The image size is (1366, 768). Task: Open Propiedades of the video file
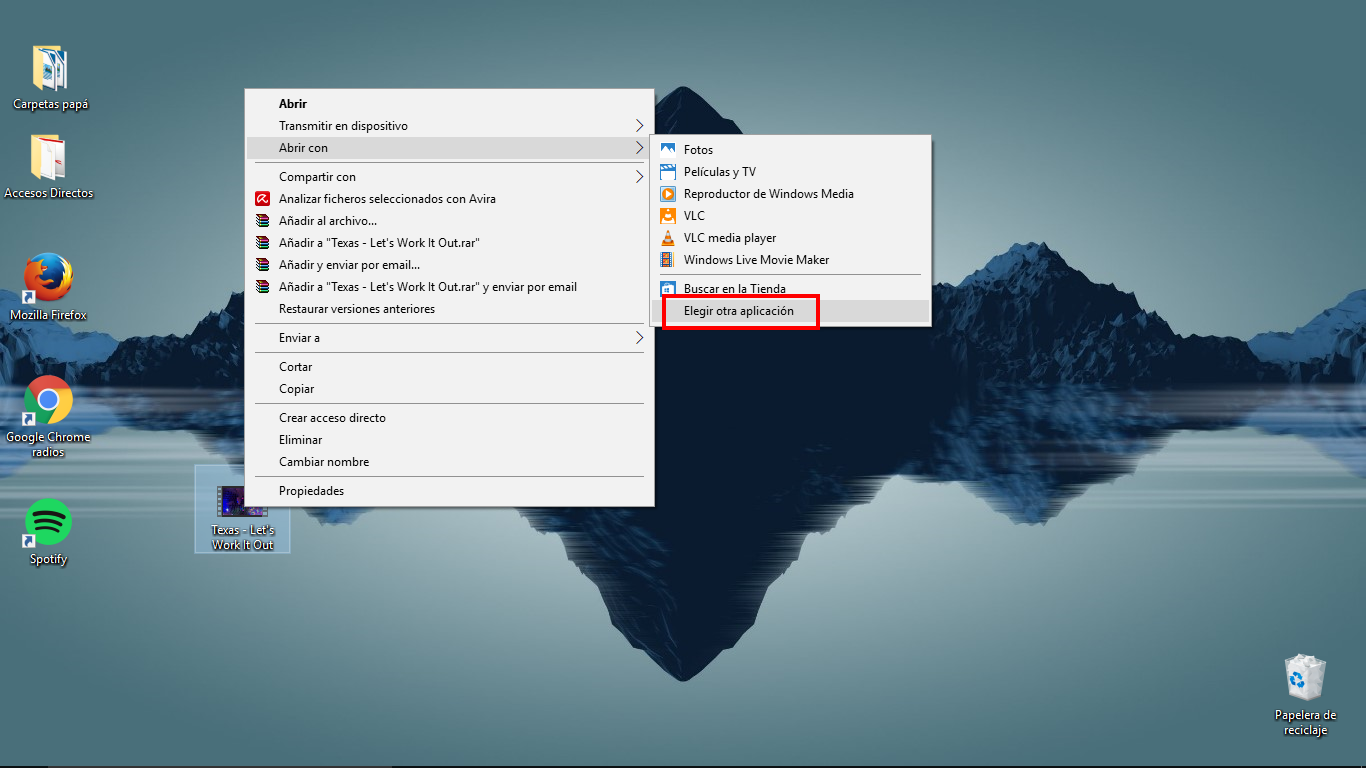tap(310, 490)
